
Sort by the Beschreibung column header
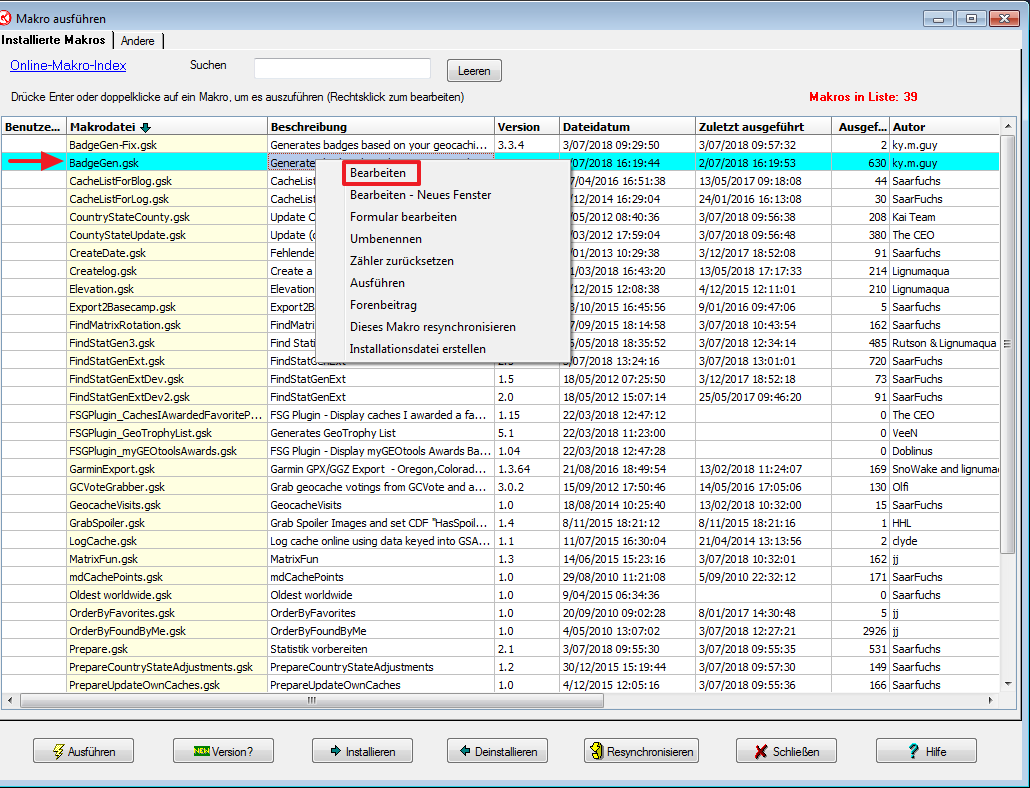pos(381,127)
